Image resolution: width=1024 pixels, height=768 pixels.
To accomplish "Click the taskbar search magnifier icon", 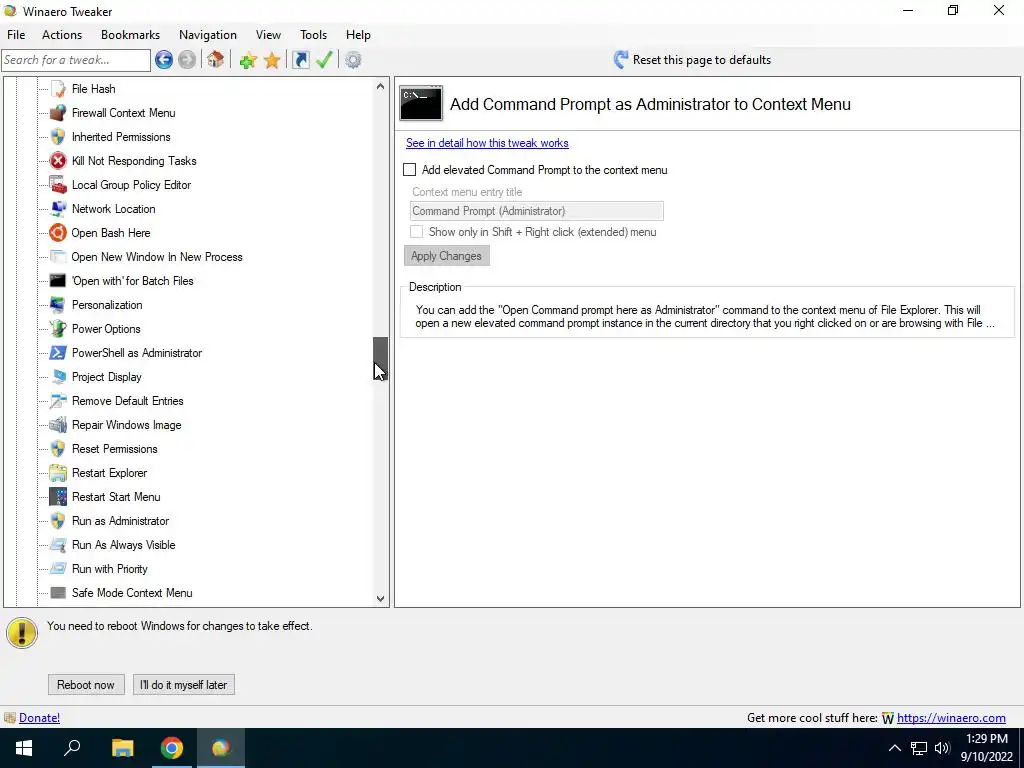I will tap(72, 748).
